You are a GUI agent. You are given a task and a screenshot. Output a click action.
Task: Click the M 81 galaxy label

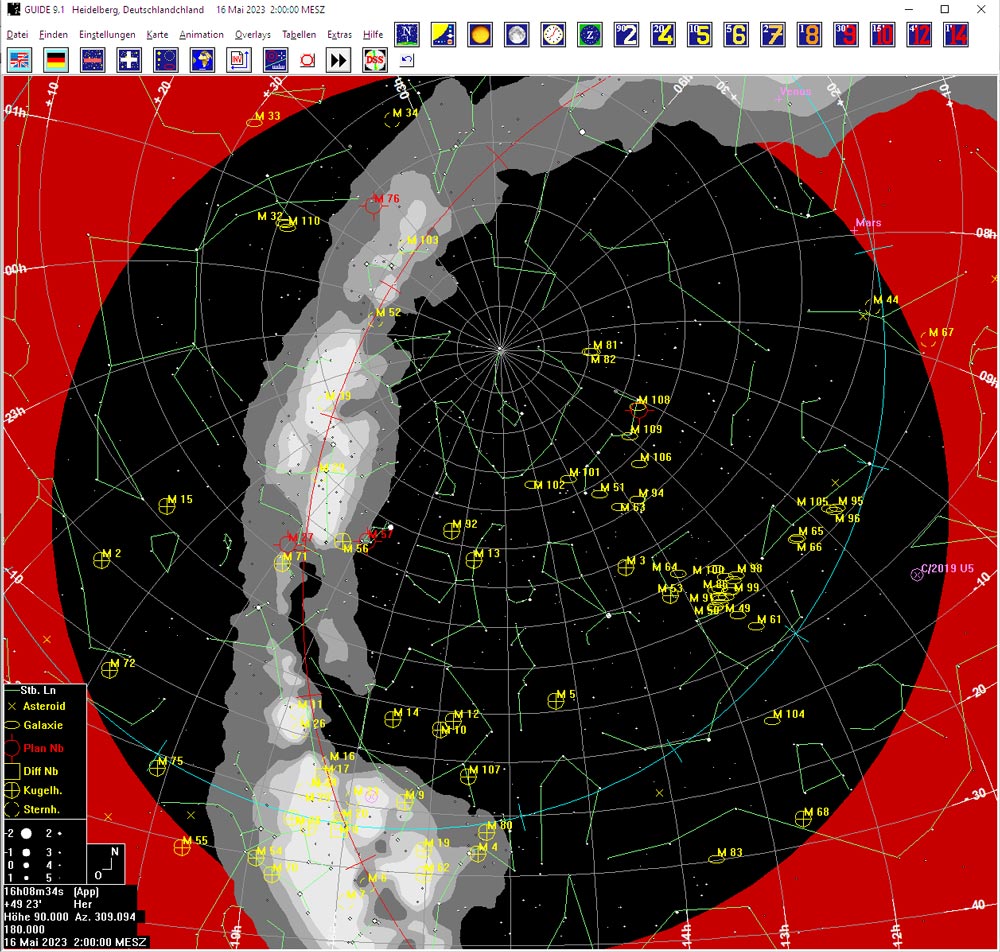tap(605, 345)
